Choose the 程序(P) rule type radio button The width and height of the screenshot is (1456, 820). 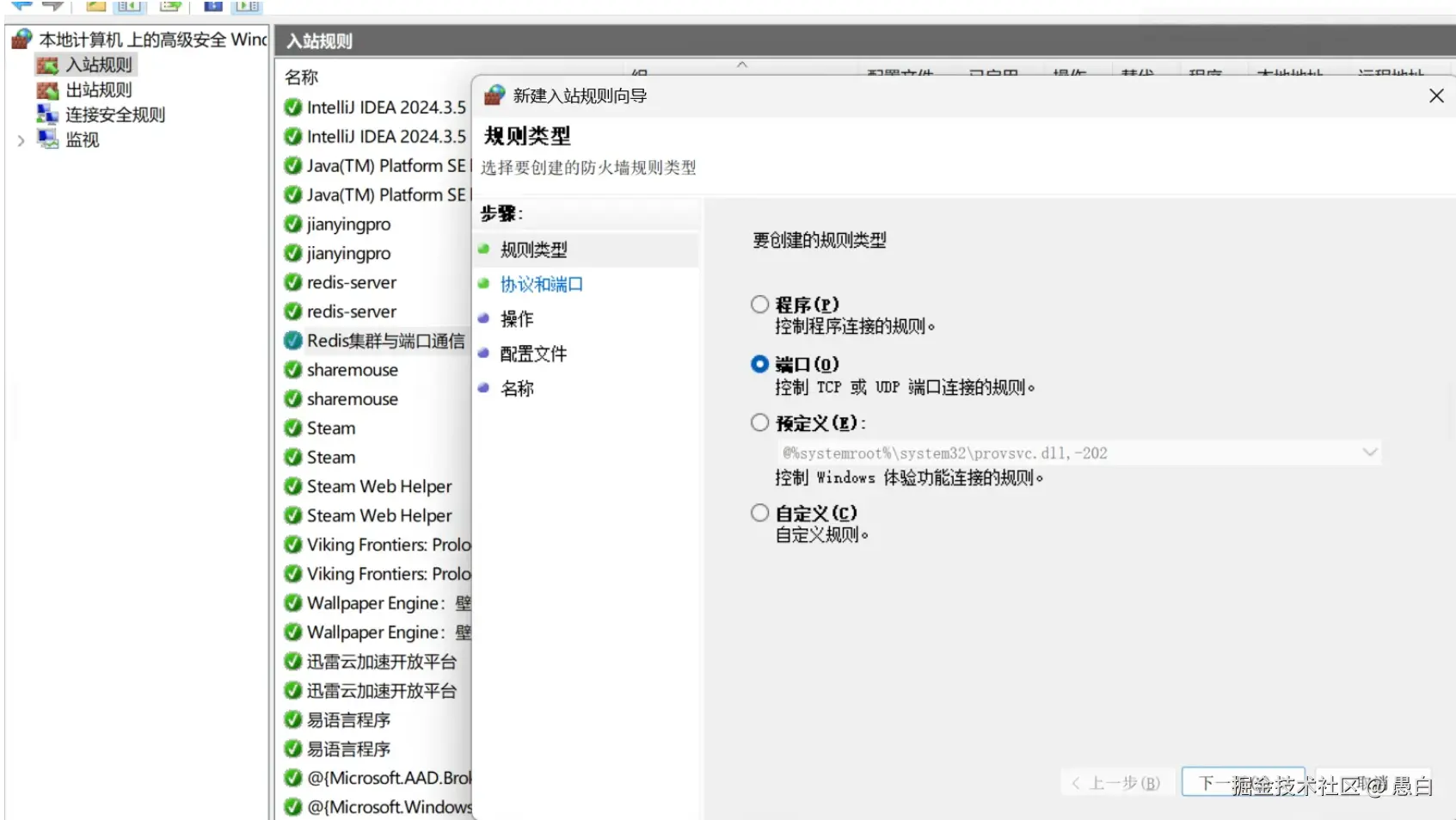click(x=759, y=305)
